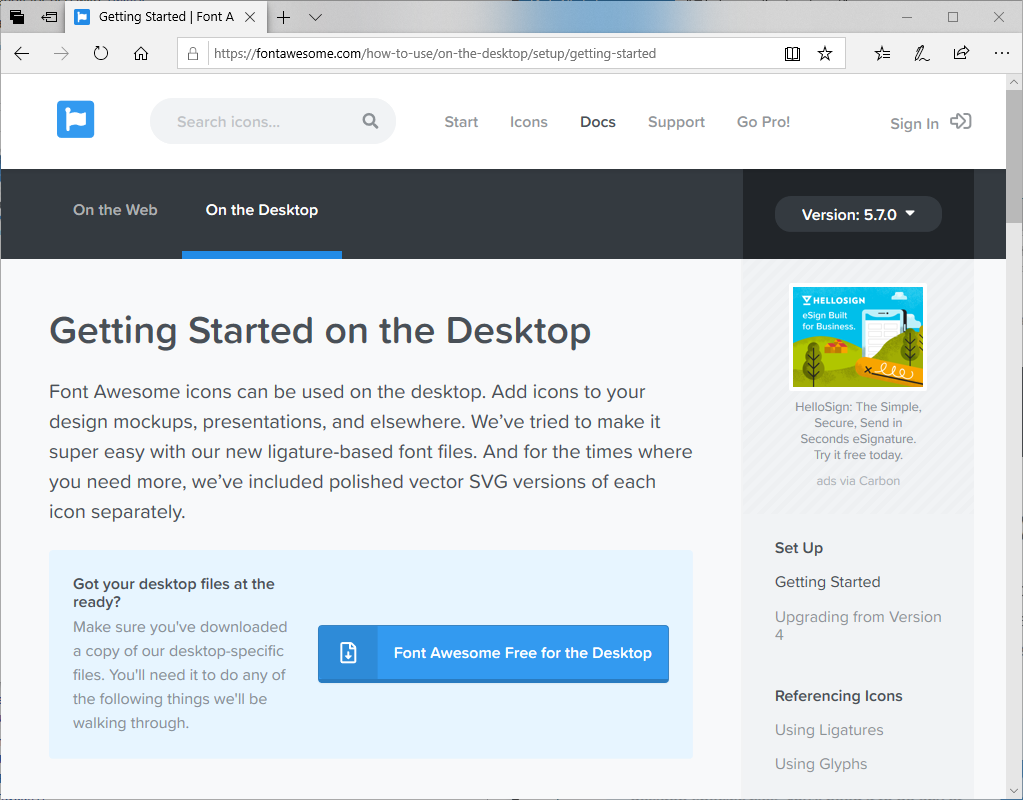Viewport: 1023px width, 800px height.
Task: Add page to favorites with star icon
Action: point(825,54)
